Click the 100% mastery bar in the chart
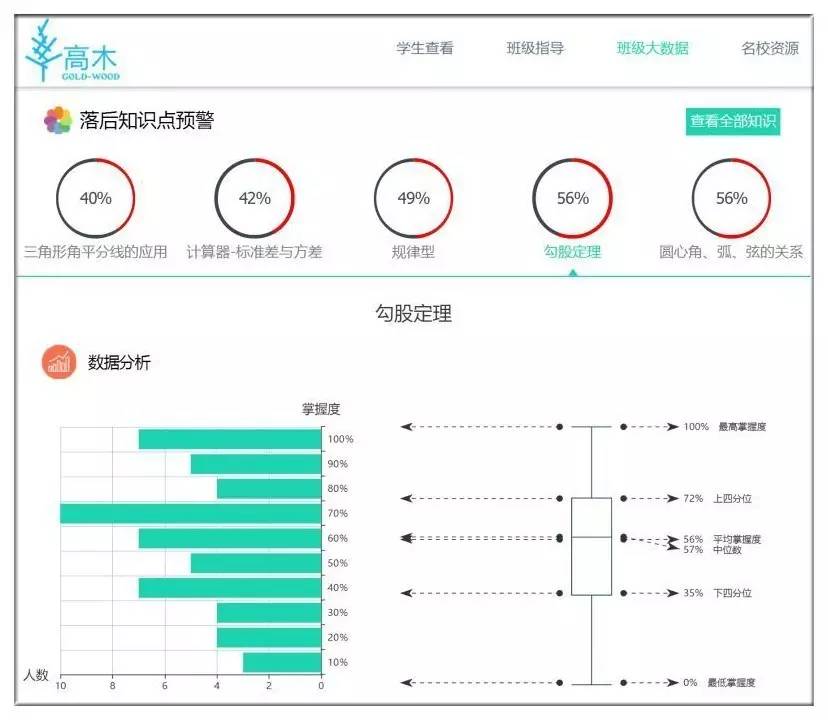The height and width of the screenshot is (720, 828). [x=230, y=439]
